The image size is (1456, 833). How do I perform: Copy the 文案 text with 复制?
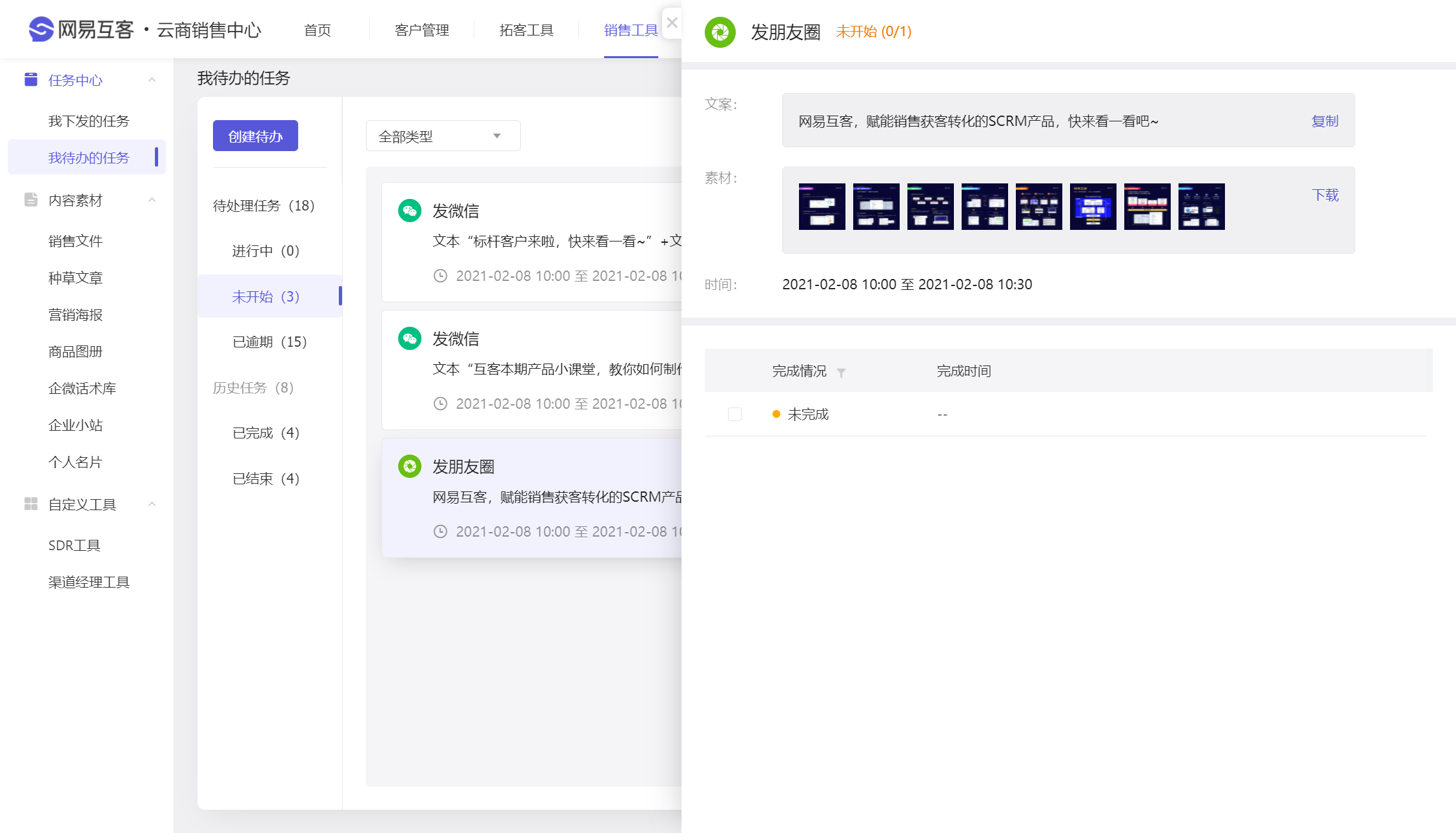[x=1325, y=121]
